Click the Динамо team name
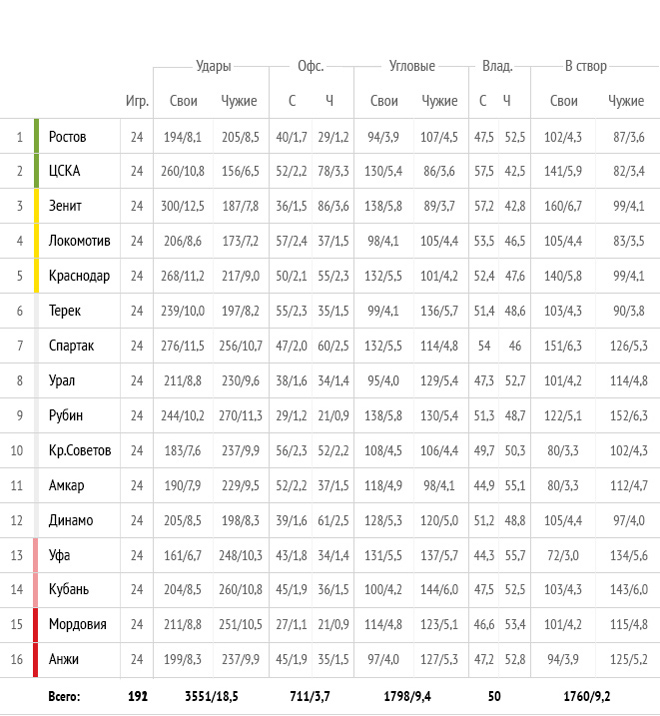This screenshot has width=660, height=716. point(71,520)
